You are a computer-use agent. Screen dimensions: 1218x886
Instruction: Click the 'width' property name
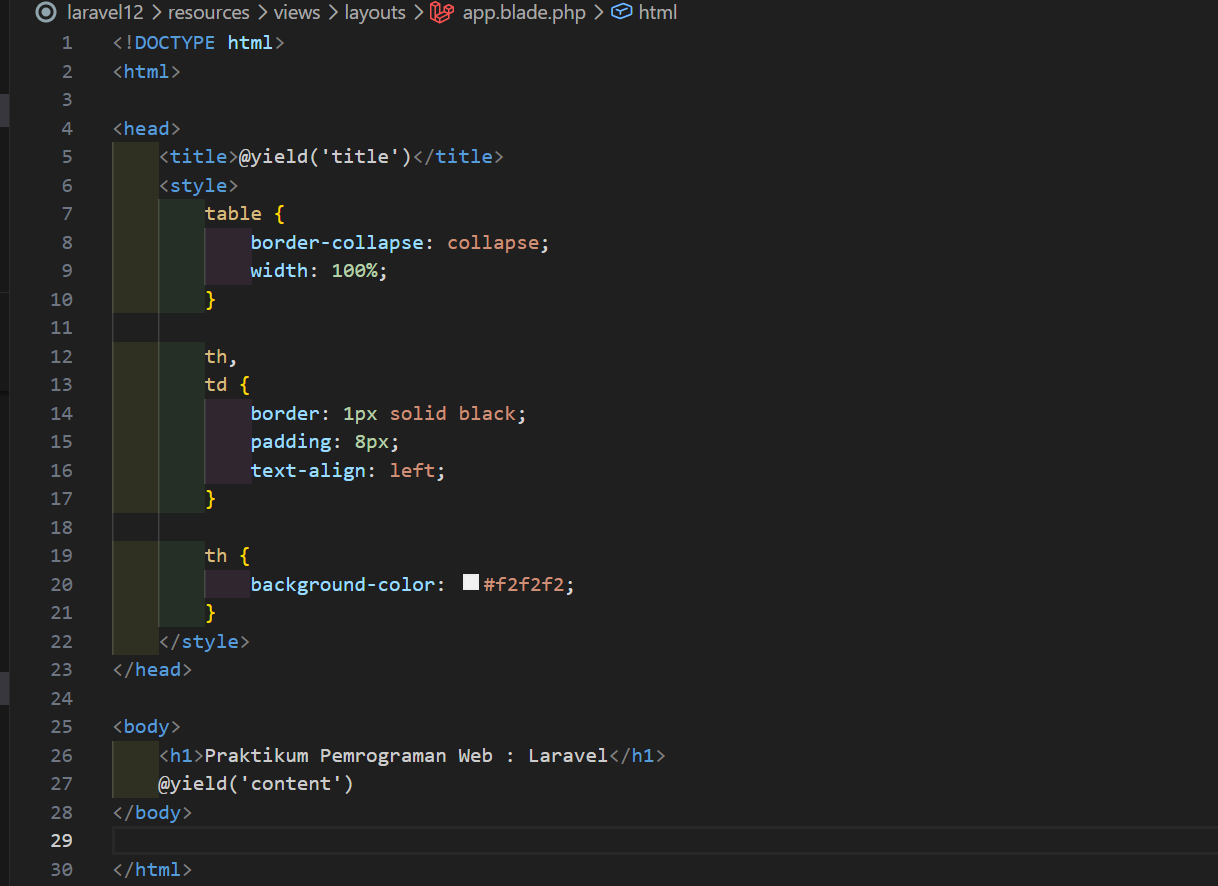(x=279, y=271)
